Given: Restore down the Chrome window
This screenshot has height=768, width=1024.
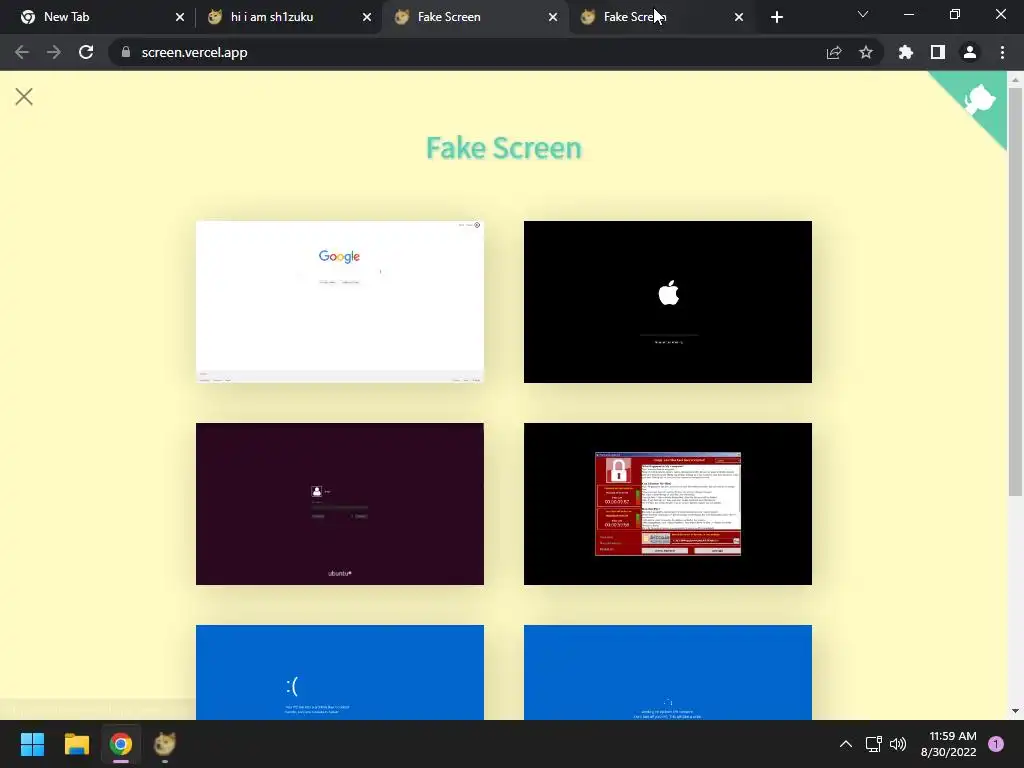Looking at the screenshot, I should coord(955,14).
